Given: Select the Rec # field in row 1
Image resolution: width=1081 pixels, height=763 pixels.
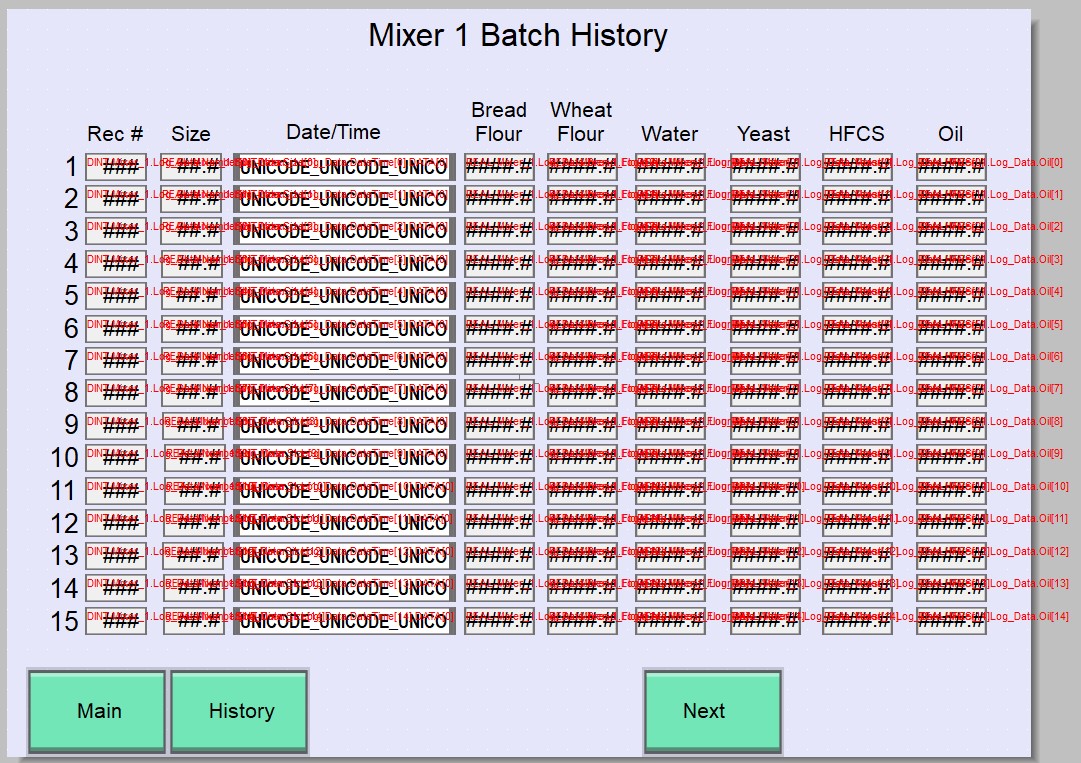Looking at the screenshot, I should click(116, 167).
